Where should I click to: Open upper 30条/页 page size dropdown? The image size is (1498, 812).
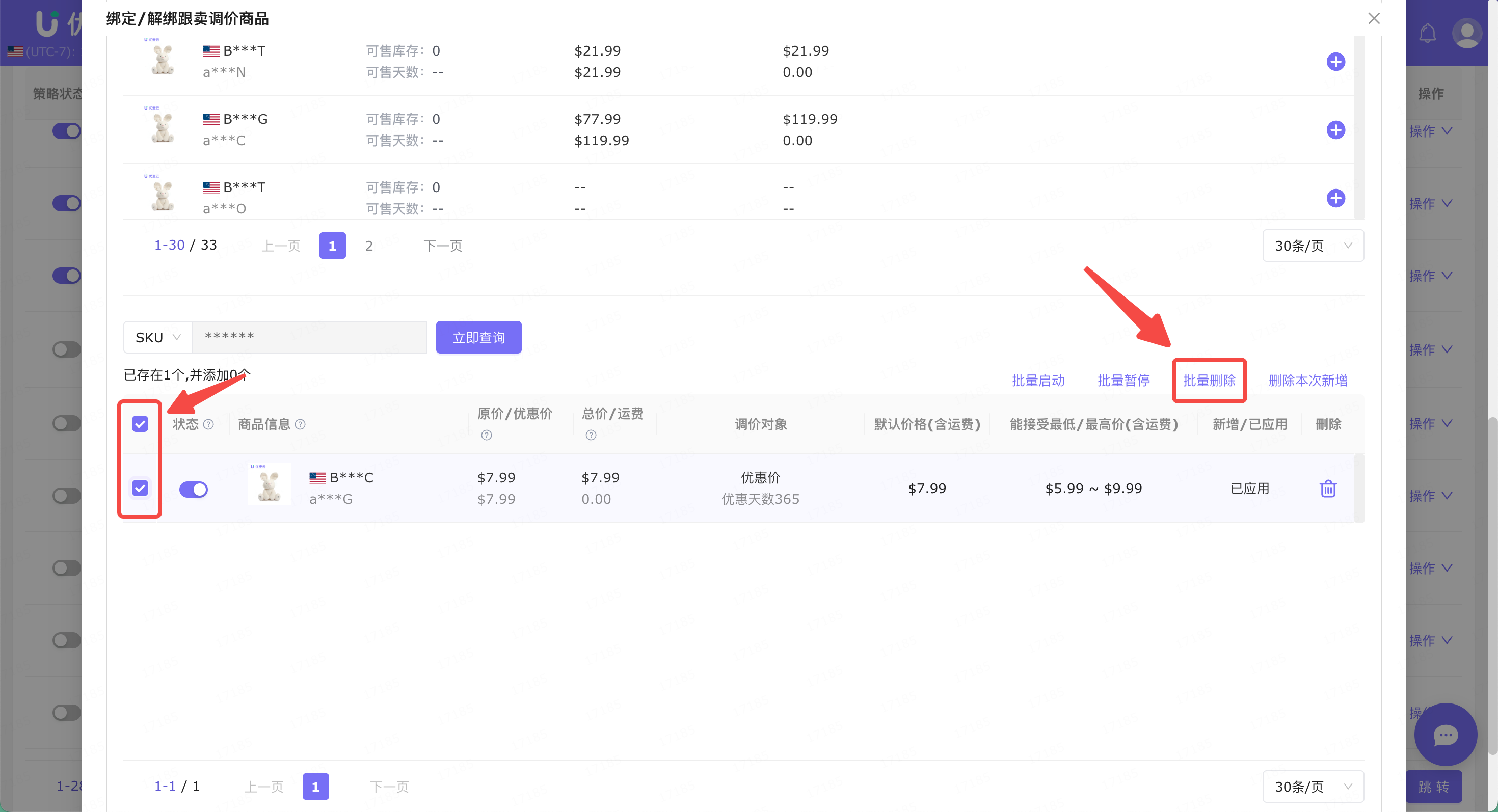tap(1313, 246)
